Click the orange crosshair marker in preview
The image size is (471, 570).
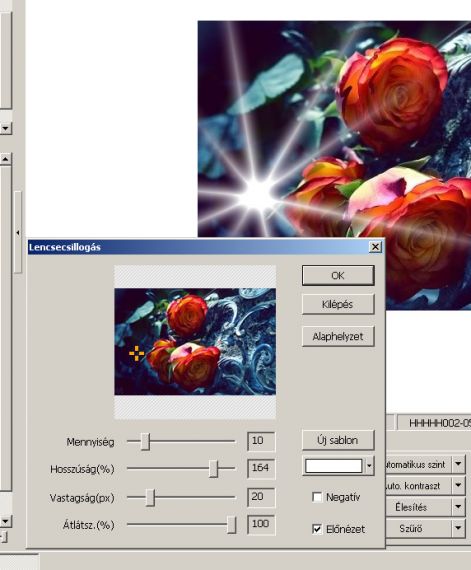click(x=137, y=353)
